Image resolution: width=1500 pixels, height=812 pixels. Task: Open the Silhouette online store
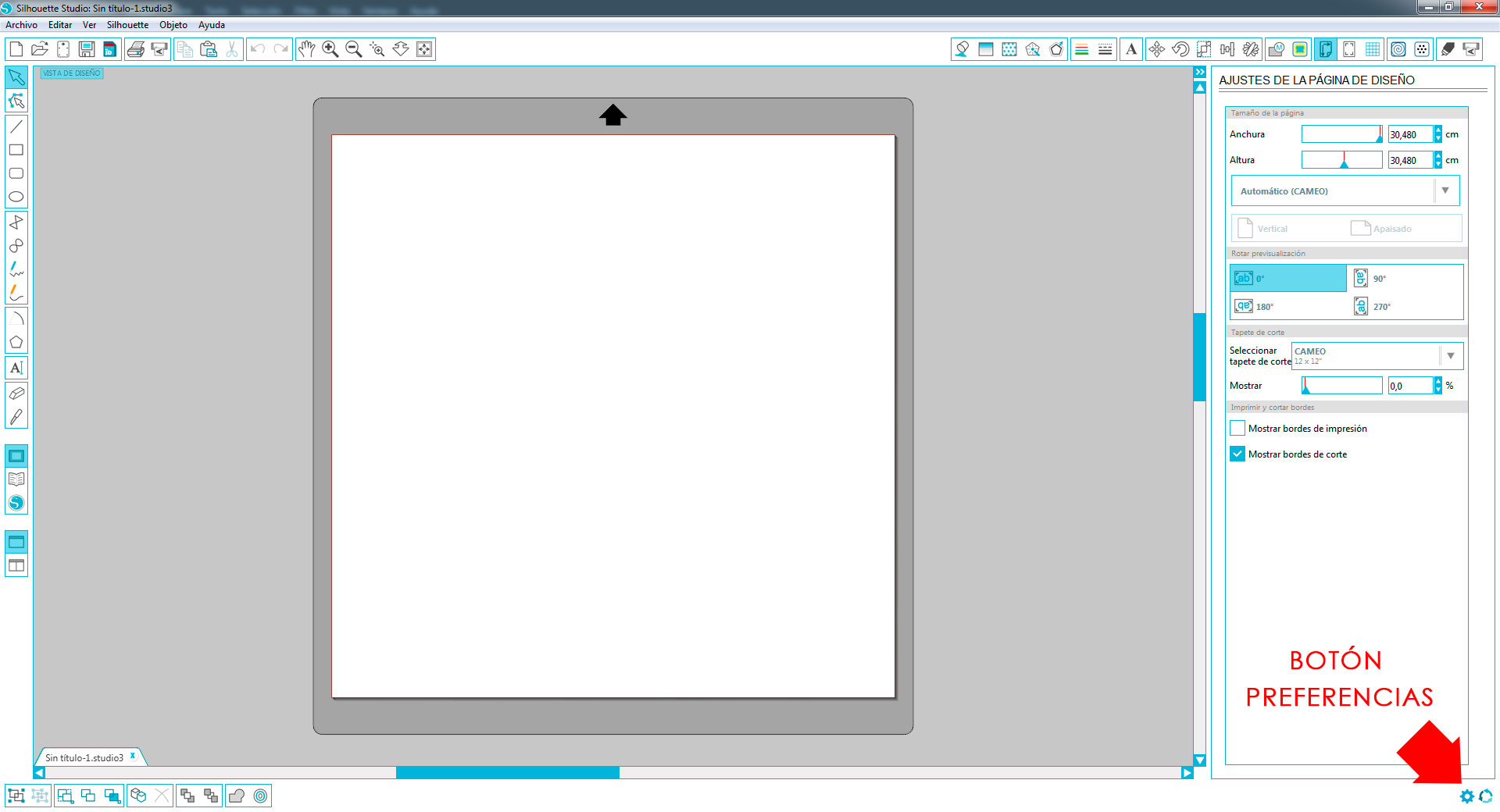[16, 503]
